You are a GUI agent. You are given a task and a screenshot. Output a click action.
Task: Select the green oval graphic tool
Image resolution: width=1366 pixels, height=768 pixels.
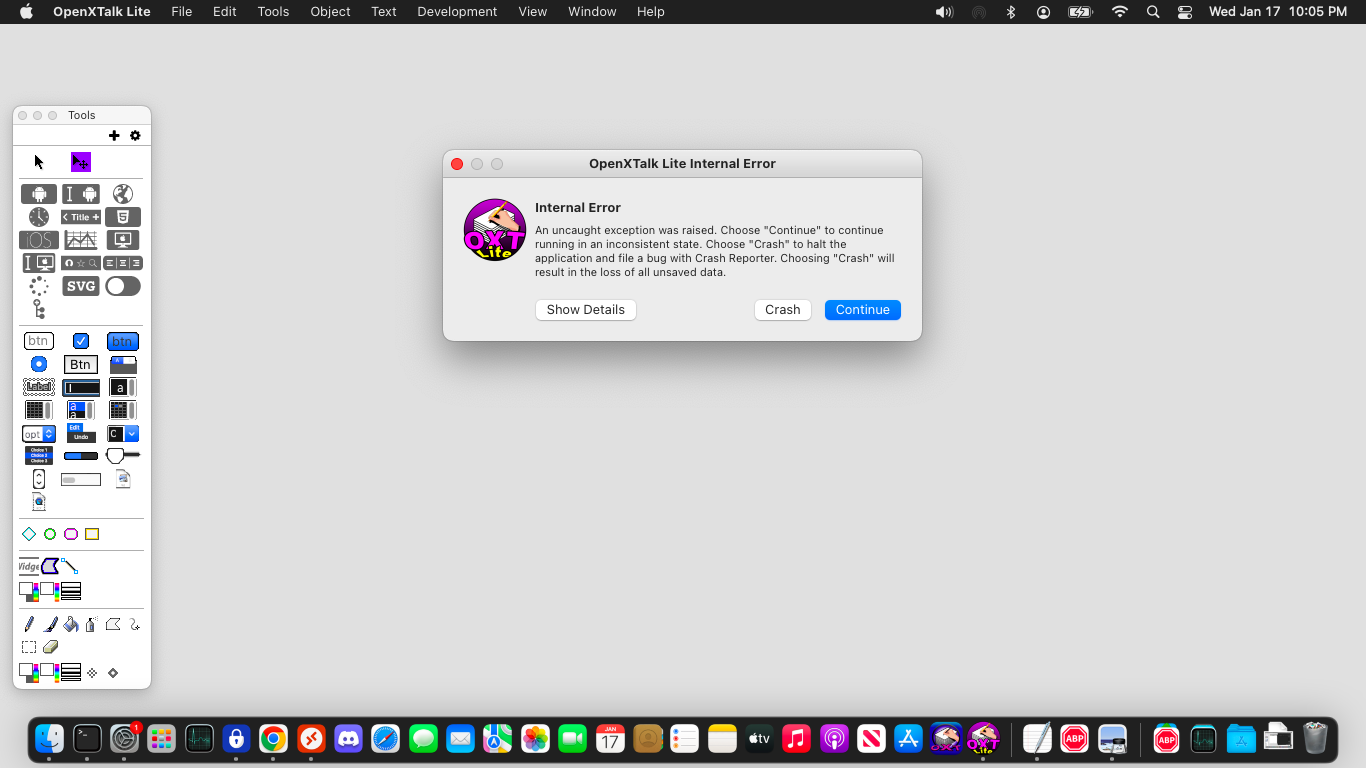50,534
